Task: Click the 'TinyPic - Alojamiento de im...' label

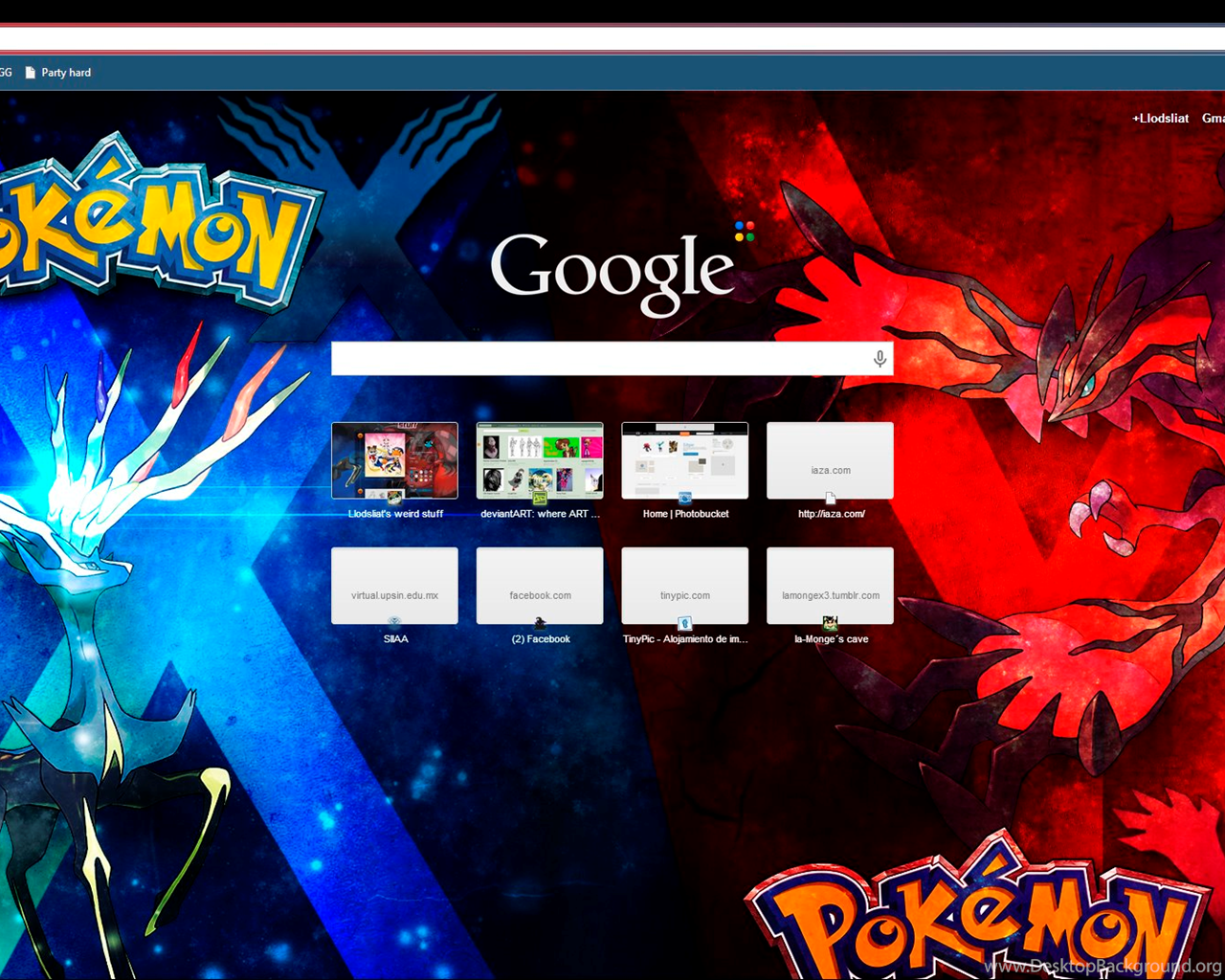Action: coord(685,639)
